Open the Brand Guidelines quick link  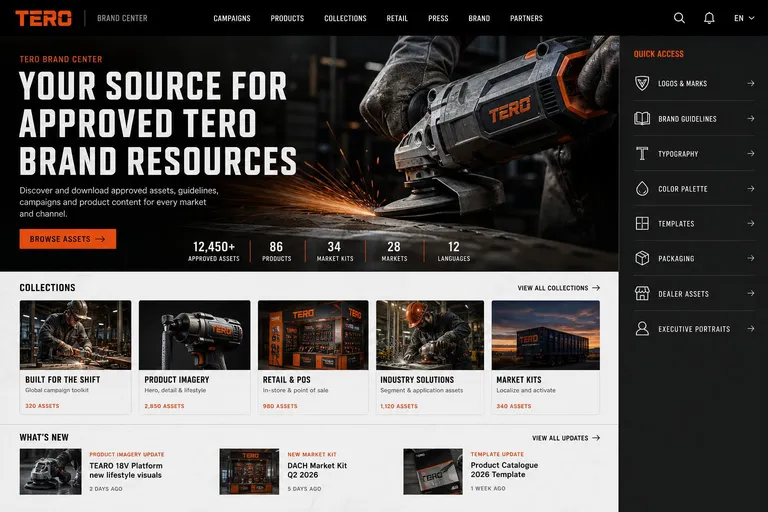tap(694, 119)
